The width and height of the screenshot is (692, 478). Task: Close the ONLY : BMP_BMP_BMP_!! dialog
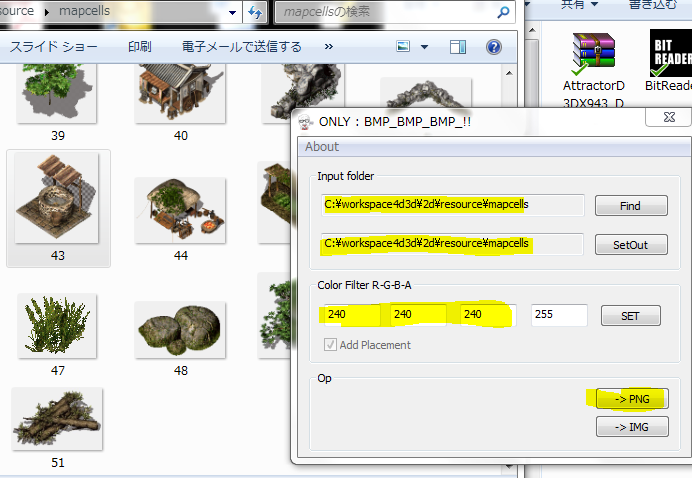[669, 117]
